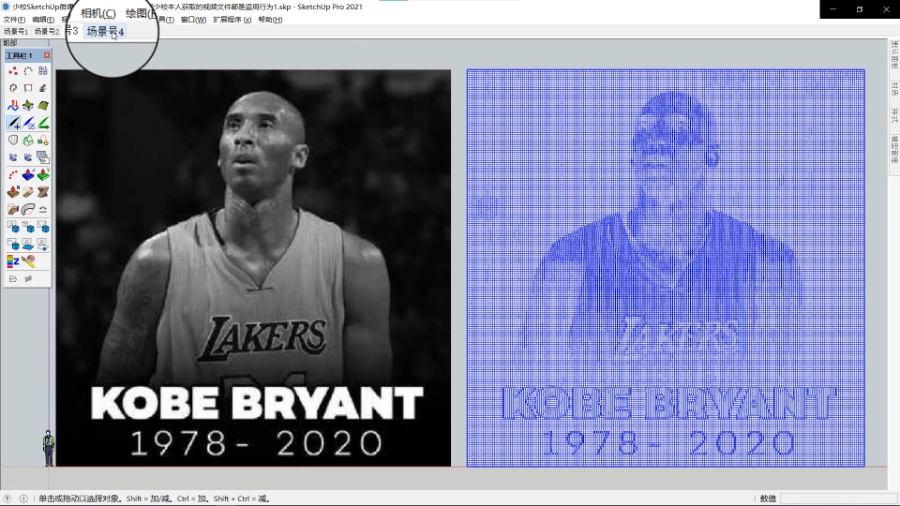
Task: Click the tan folded box icon
Action: pos(13,209)
